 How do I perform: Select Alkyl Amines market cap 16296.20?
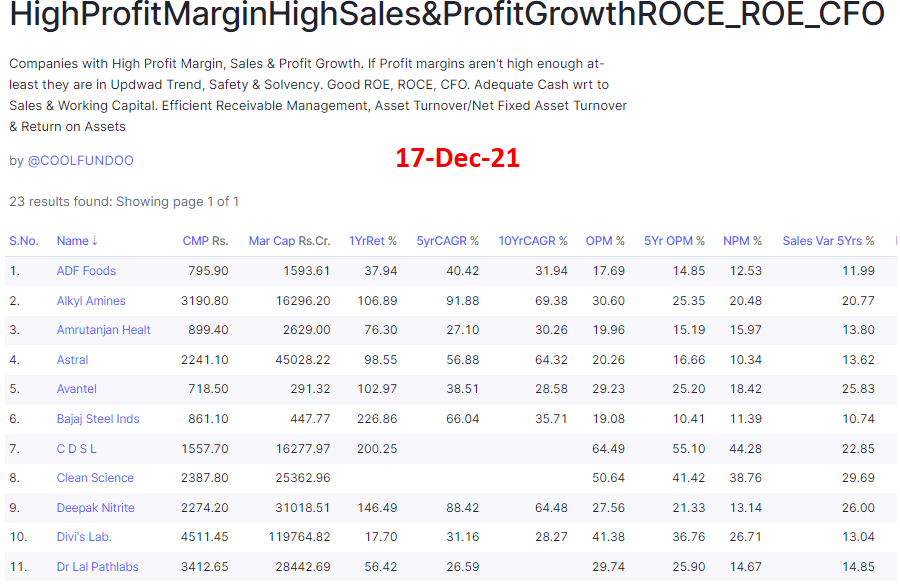tap(303, 300)
